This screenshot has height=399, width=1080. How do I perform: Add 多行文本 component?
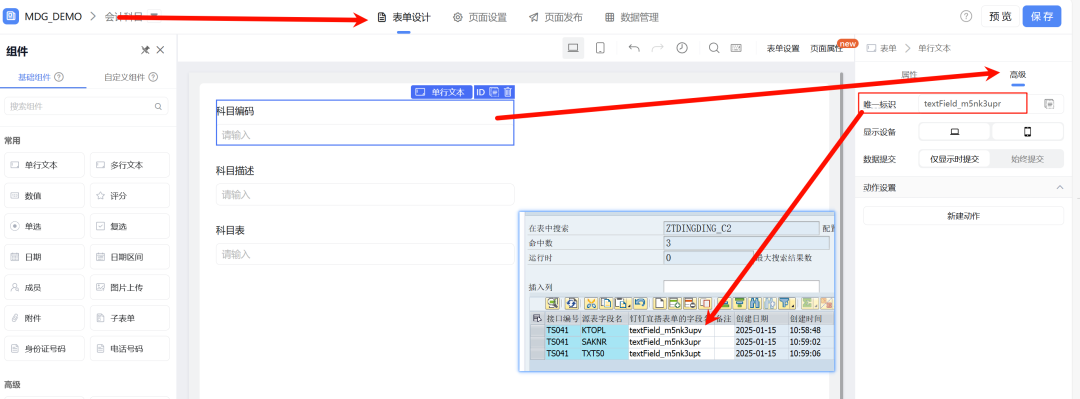click(129, 165)
